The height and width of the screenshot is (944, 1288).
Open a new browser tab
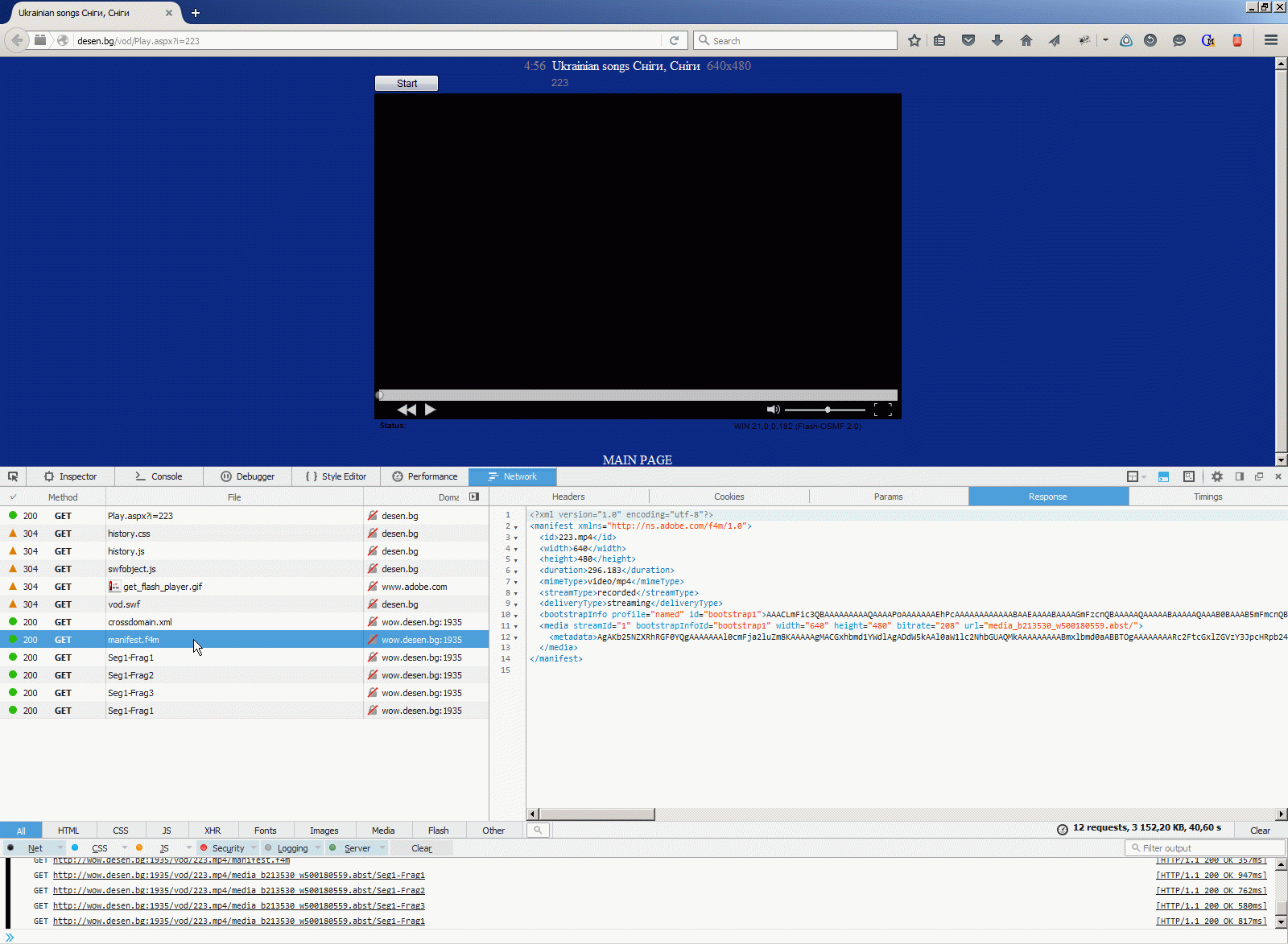coord(196,13)
